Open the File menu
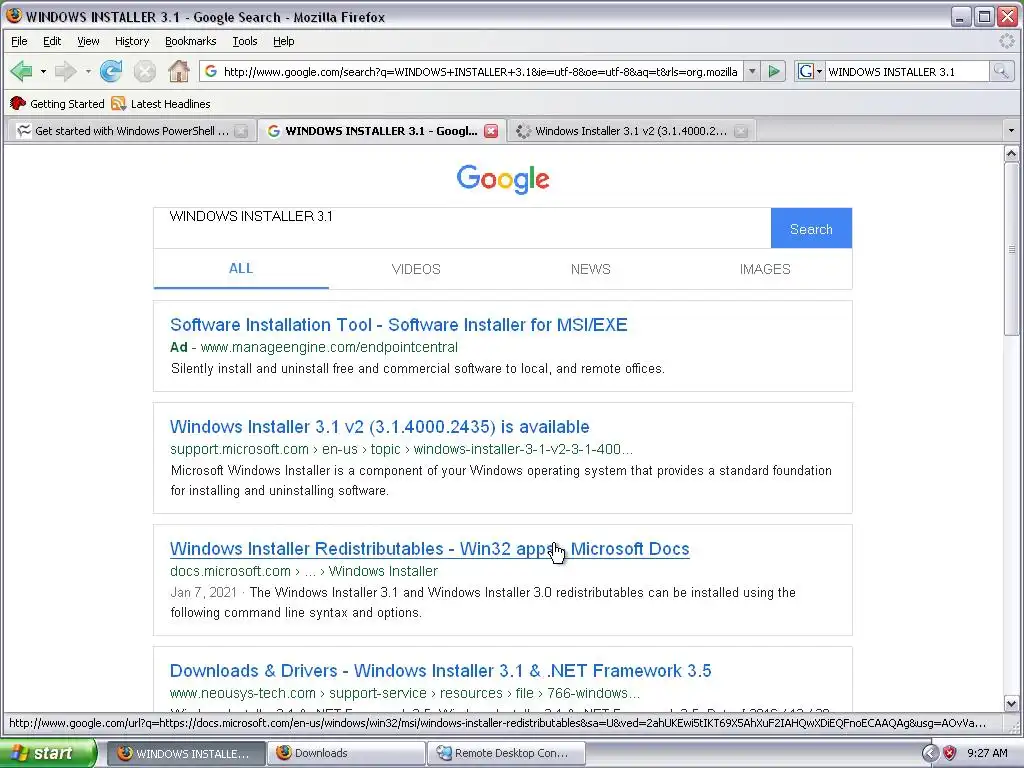Screen dimensions: 1024x768 [x=19, y=41]
